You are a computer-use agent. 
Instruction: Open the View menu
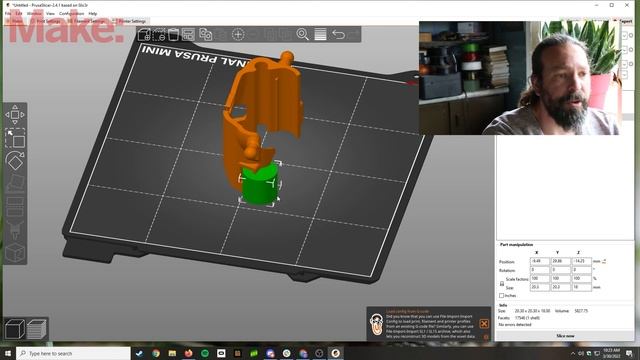point(50,13)
